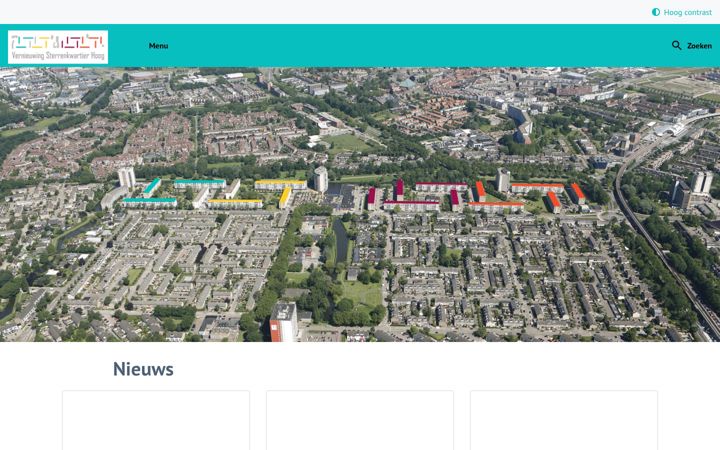
Task: Click the half-circle contrast icon
Action: pos(656,12)
